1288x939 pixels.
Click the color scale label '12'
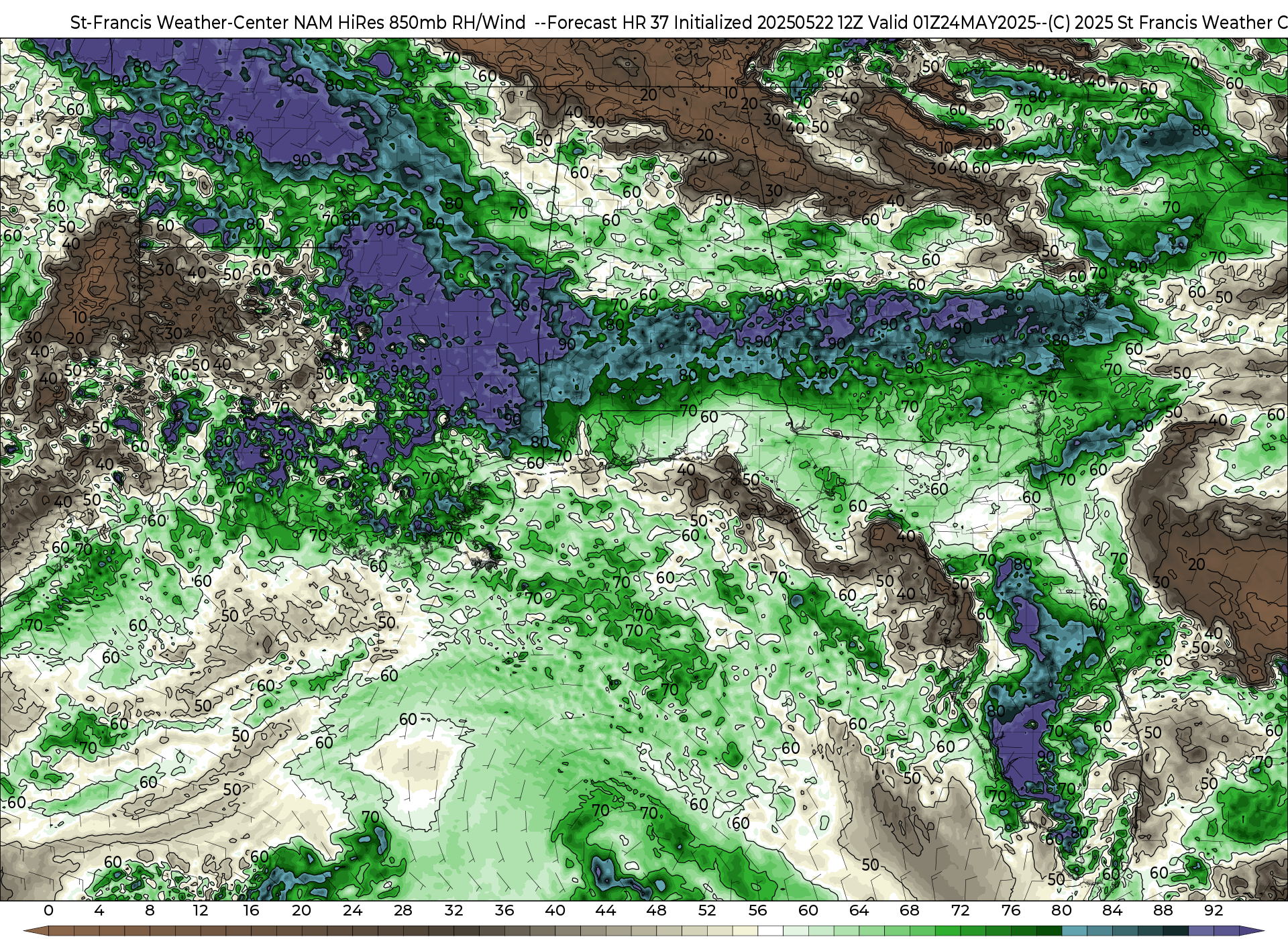click(x=201, y=910)
